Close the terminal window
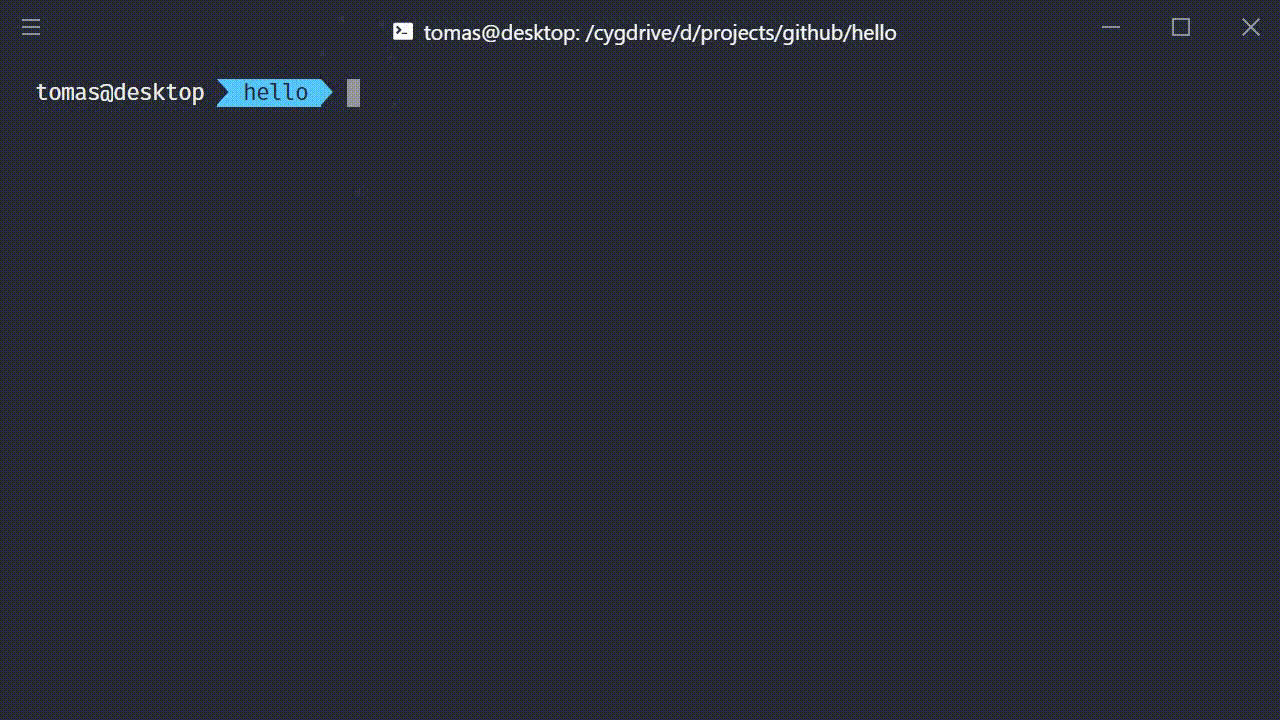Viewport: 1280px width, 720px height. pyautogui.click(x=1251, y=28)
